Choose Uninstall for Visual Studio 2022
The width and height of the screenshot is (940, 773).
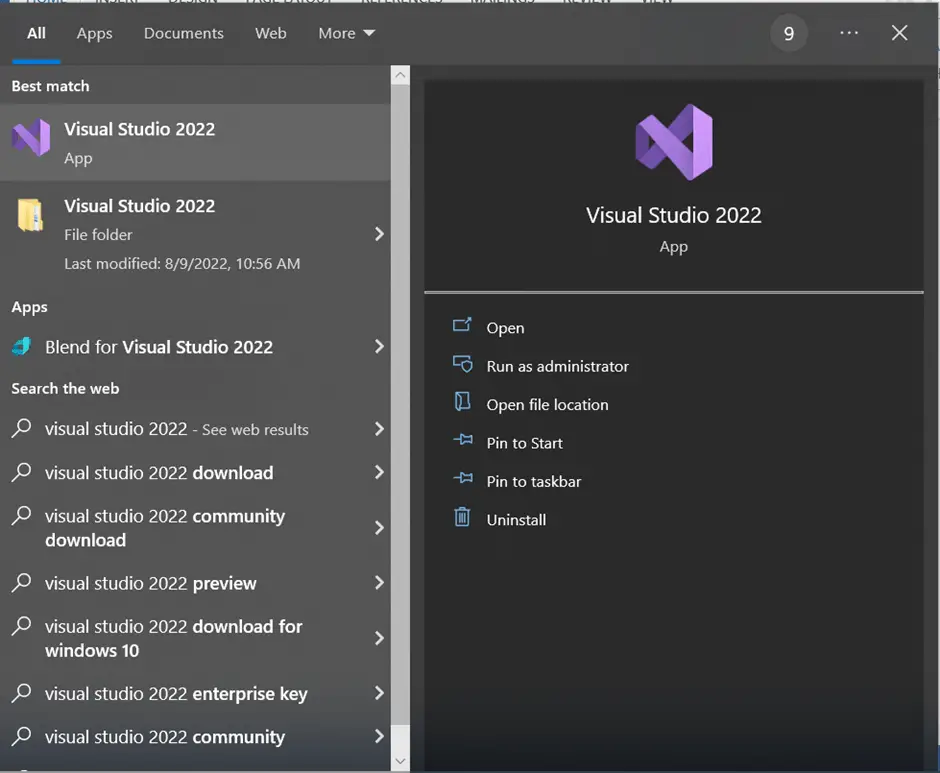pyautogui.click(x=516, y=520)
